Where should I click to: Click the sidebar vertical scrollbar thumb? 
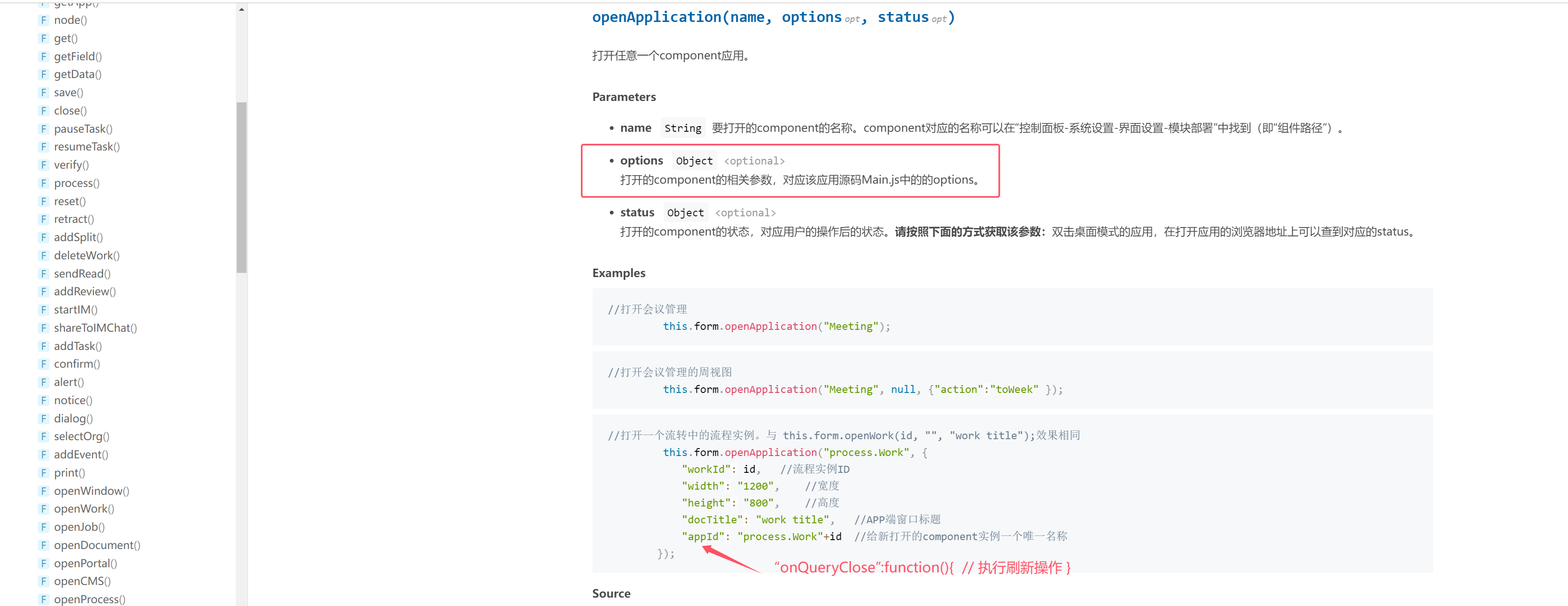click(x=242, y=187)
